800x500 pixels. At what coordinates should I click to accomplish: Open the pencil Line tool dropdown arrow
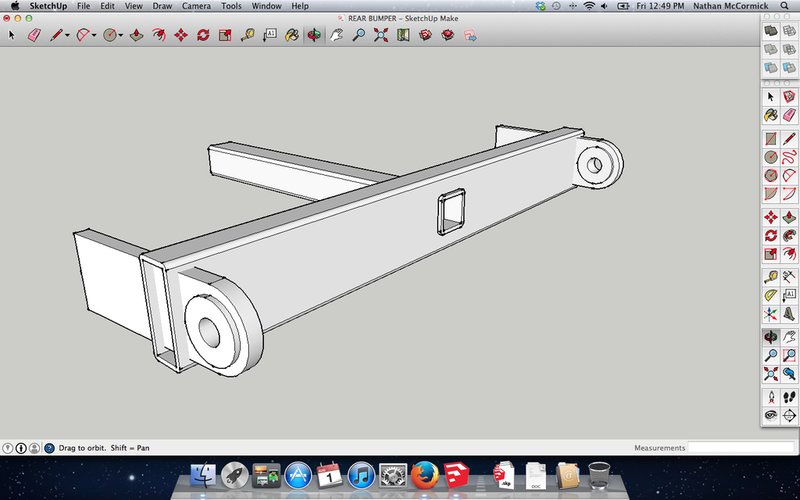pyautogui.click(x=67, y=36)
